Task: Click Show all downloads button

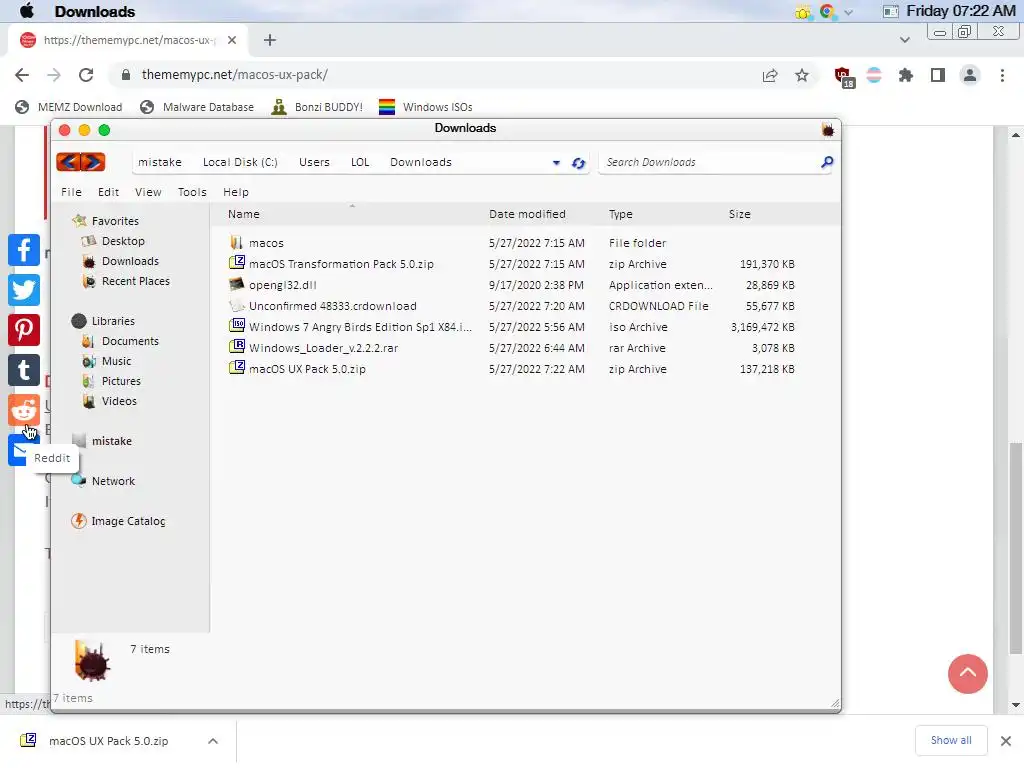Action: click(x=951, y=740)
